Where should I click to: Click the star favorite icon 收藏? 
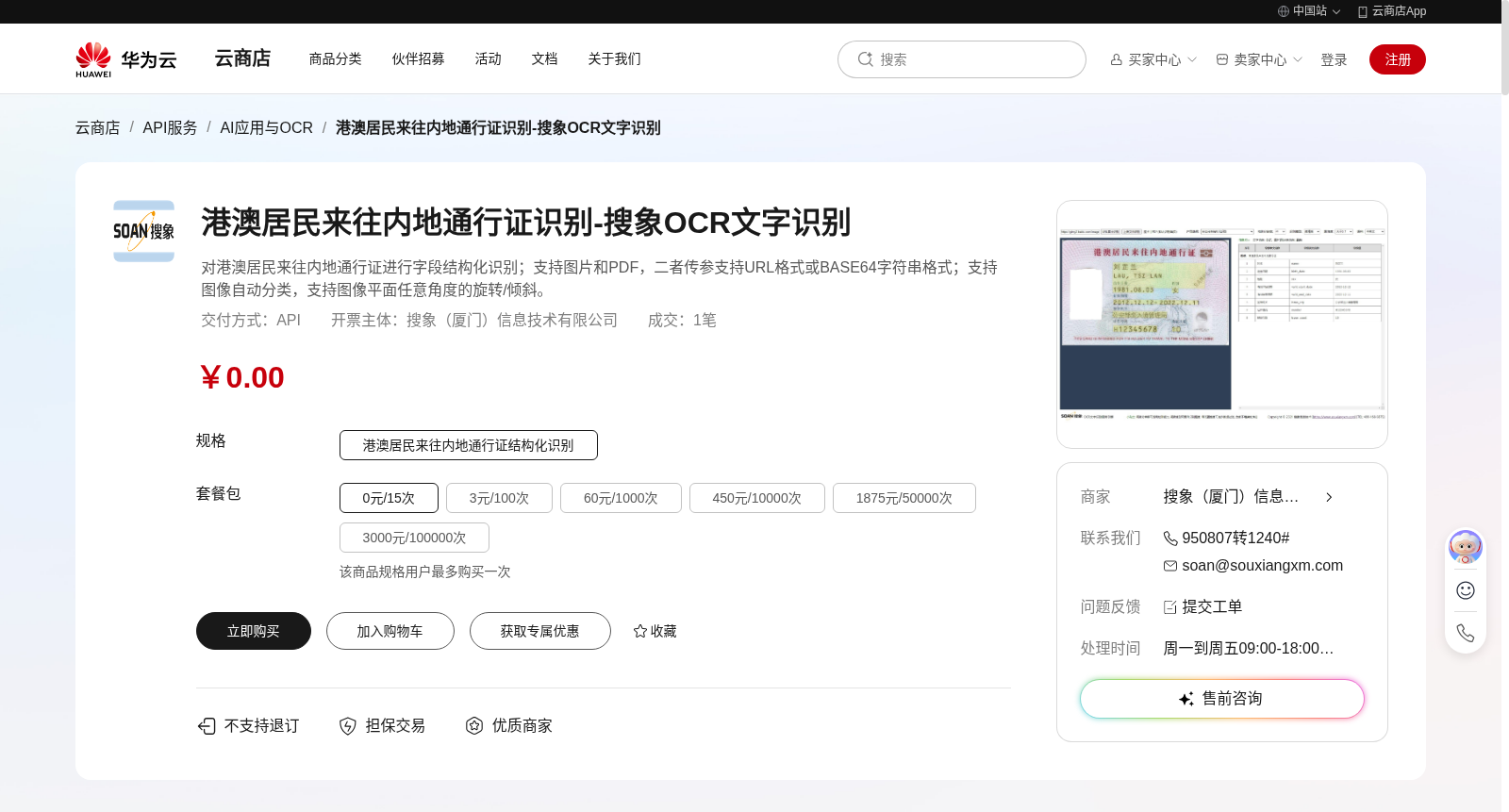pos(640,631)
